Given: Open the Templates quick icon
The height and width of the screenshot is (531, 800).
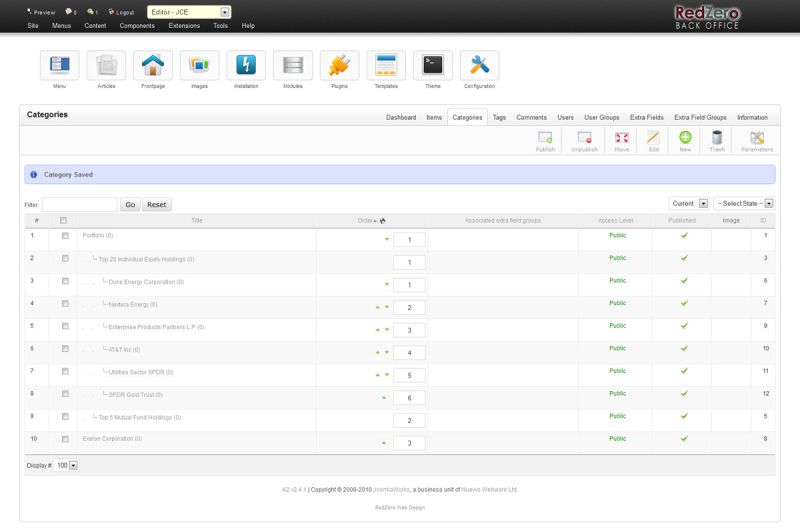Looking at the screenshot, I should 386,65.
